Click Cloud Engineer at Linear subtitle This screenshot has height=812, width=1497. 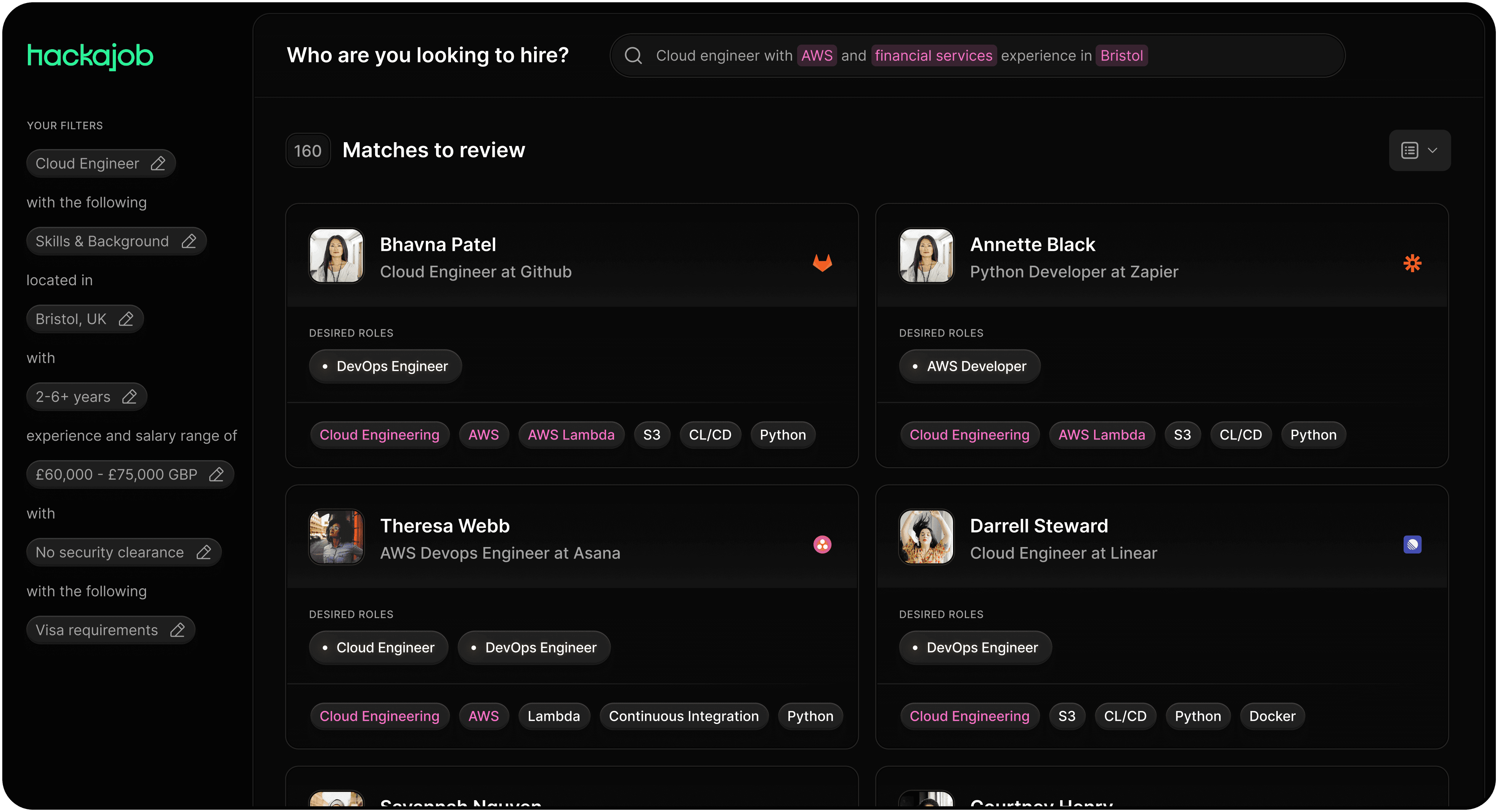[1064, 554]
